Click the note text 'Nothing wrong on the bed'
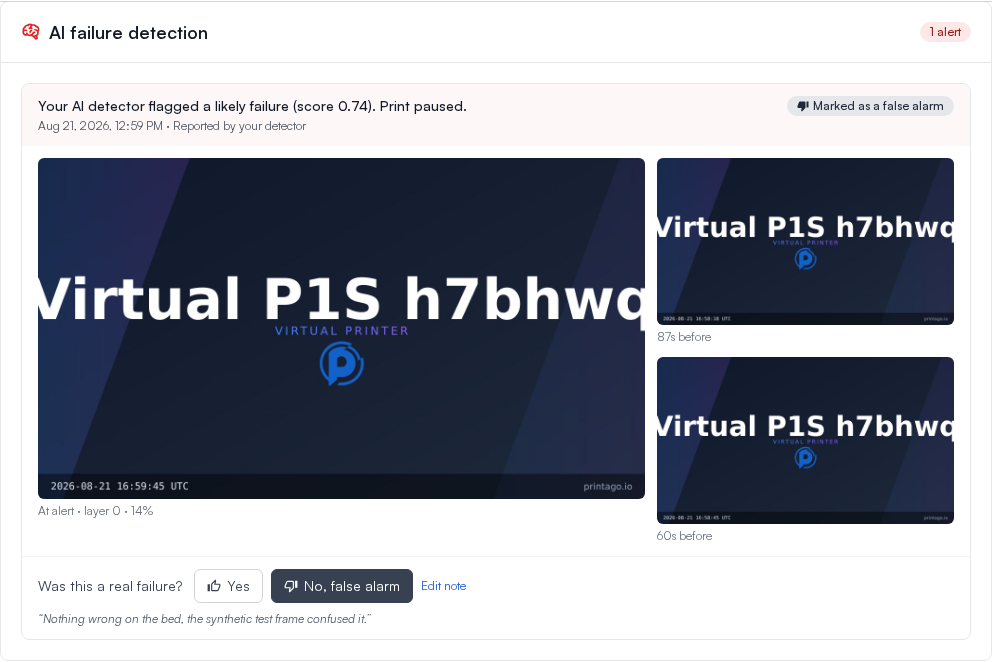This screenshot has height=662, width=992. [x=205, y=619]
